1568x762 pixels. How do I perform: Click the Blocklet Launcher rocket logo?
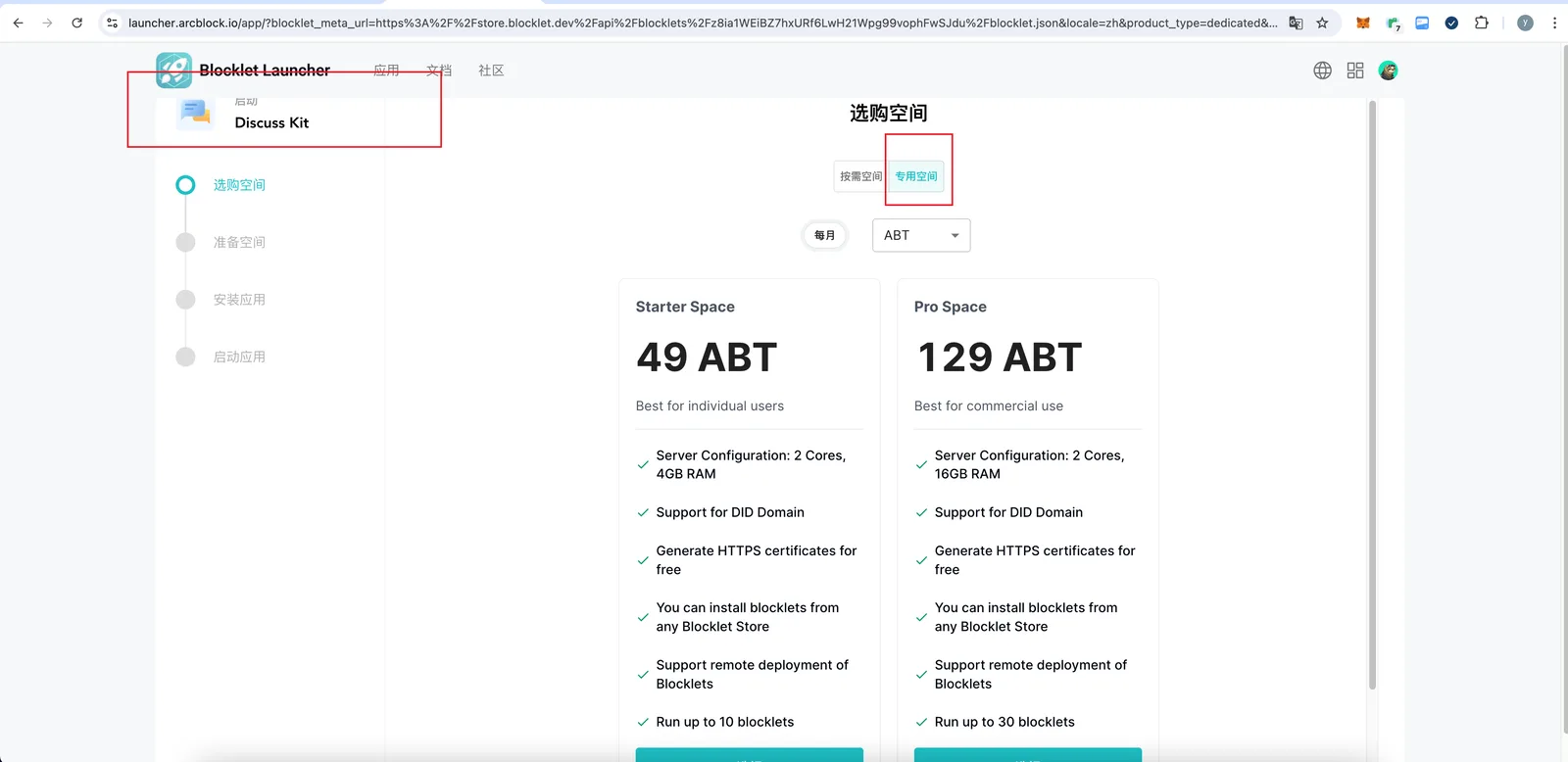[x=173, y=71]
